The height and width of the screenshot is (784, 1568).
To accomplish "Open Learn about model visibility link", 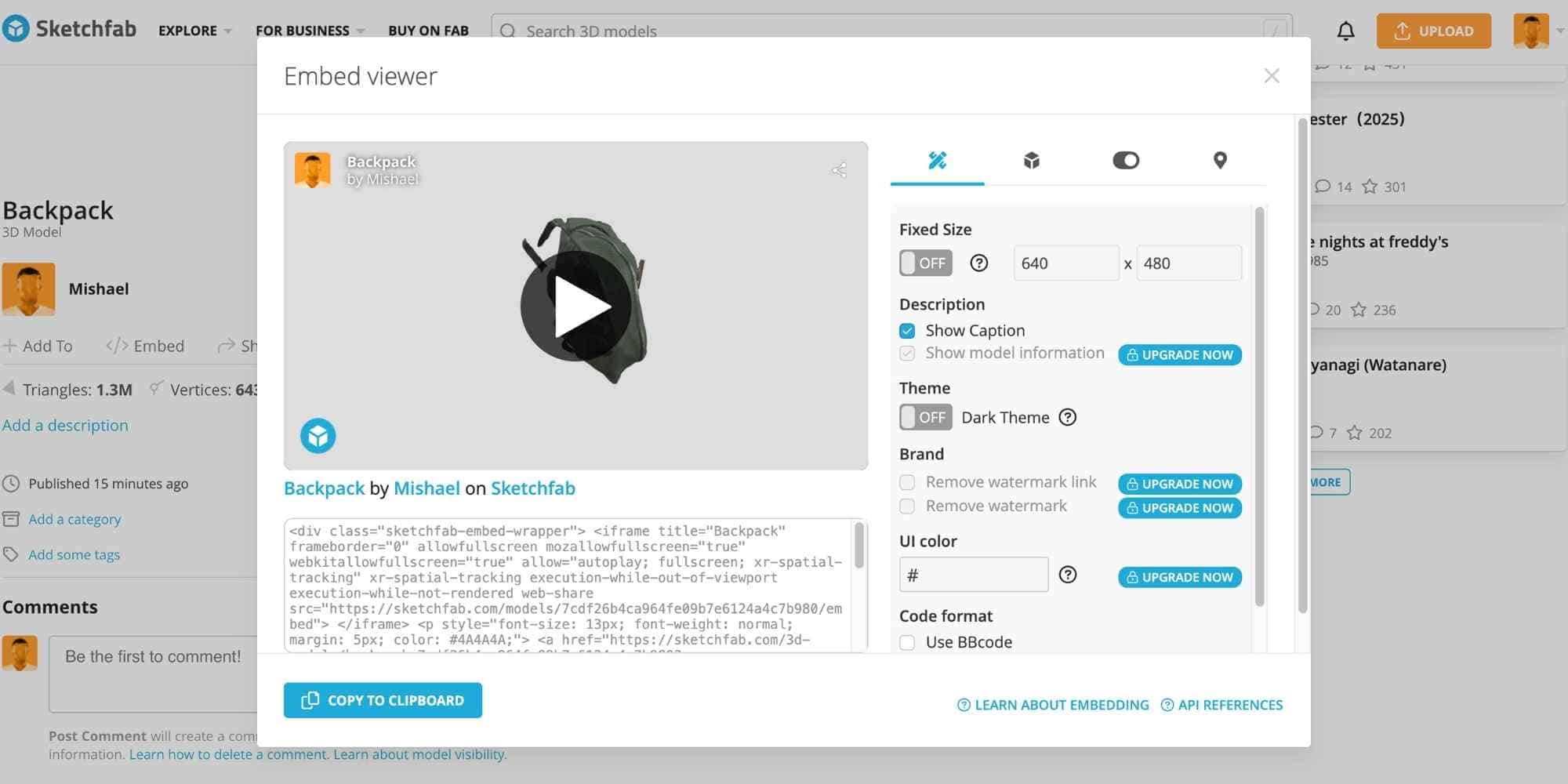I will click(420, 754).
